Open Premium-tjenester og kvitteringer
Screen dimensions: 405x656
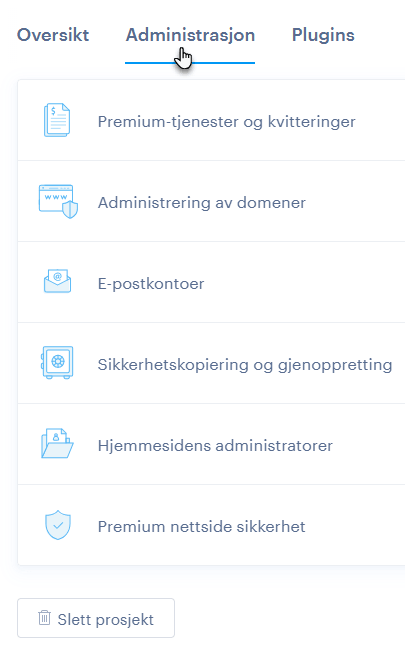tap(211, 120)
